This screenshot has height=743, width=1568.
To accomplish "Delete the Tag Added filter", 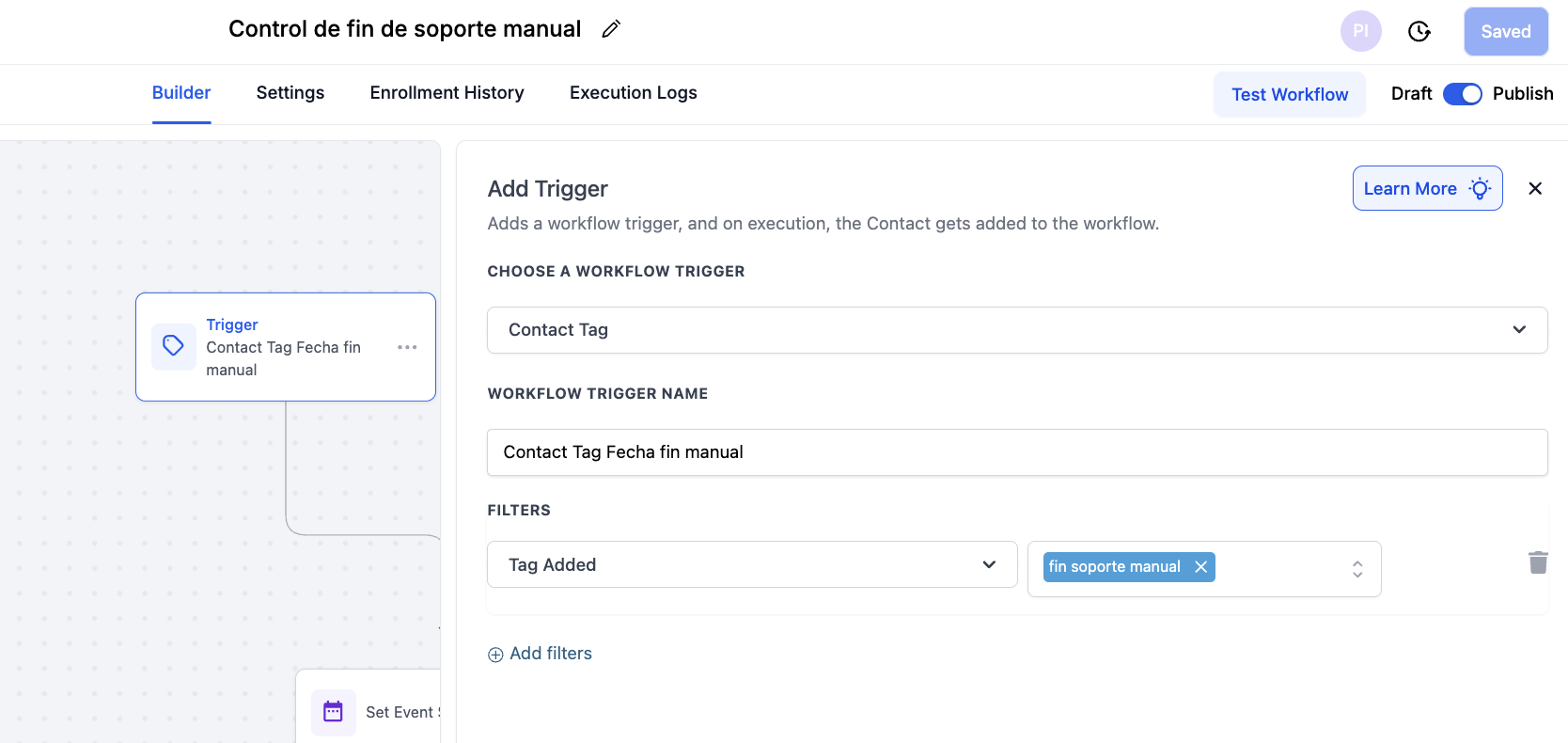I will [x=1538, y=562].
